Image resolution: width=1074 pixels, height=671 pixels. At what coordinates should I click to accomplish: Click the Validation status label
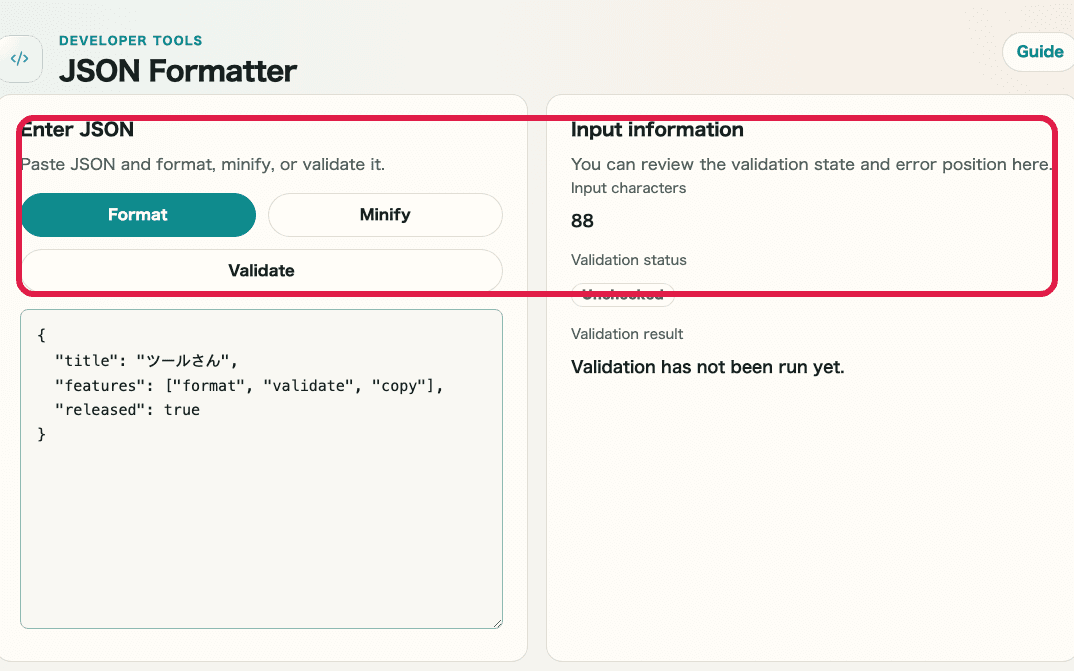tap(628, 259)
